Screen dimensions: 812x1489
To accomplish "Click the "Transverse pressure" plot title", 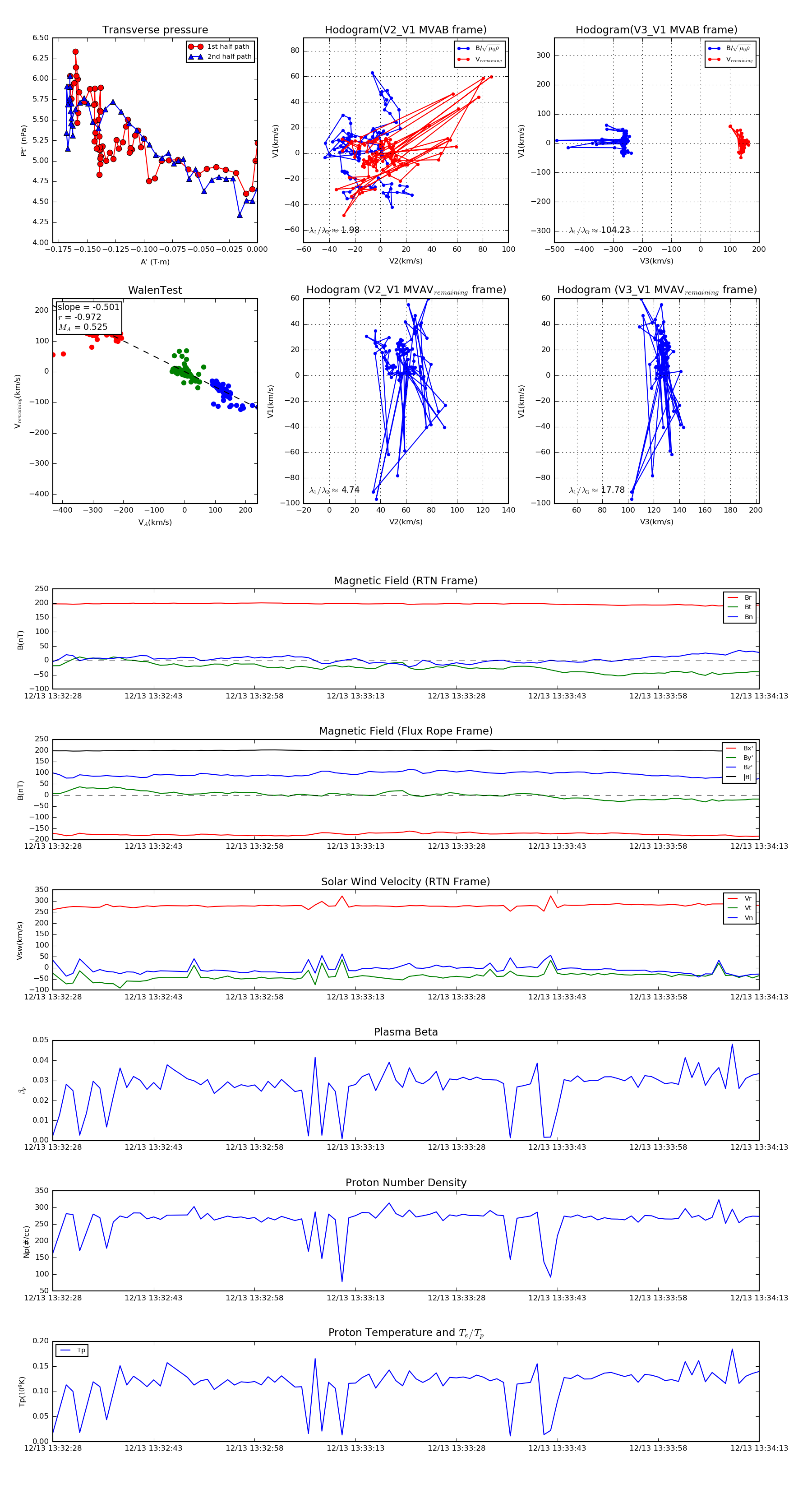I will (155, 29).
